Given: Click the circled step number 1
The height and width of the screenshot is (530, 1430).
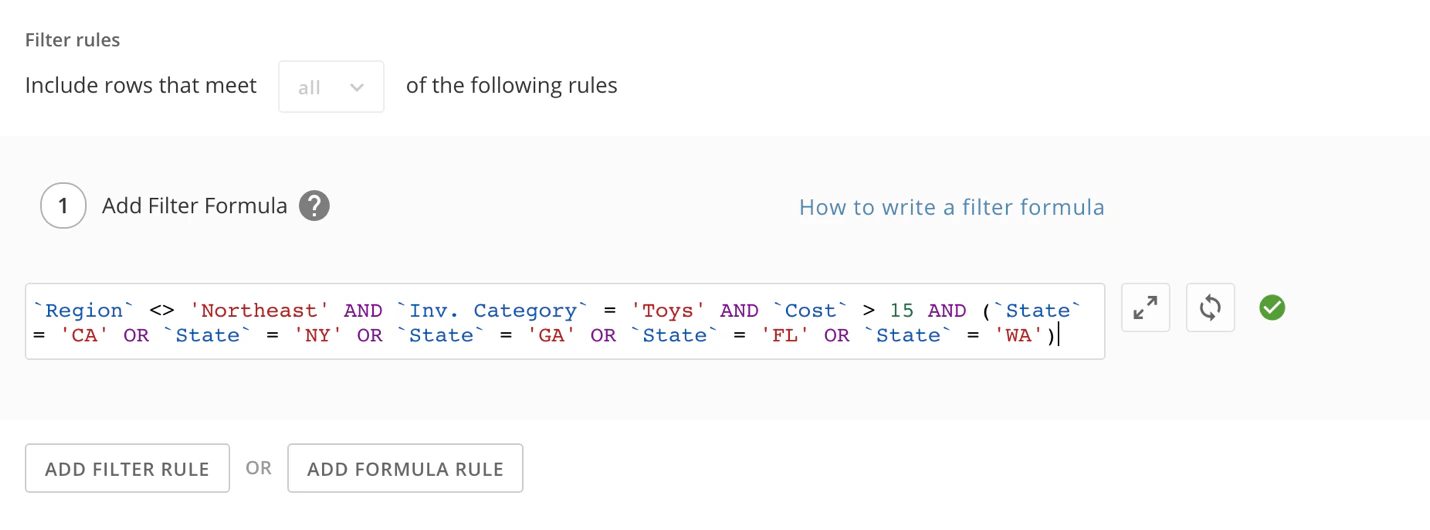Looking at the screenshot, I should click(63, 206).
